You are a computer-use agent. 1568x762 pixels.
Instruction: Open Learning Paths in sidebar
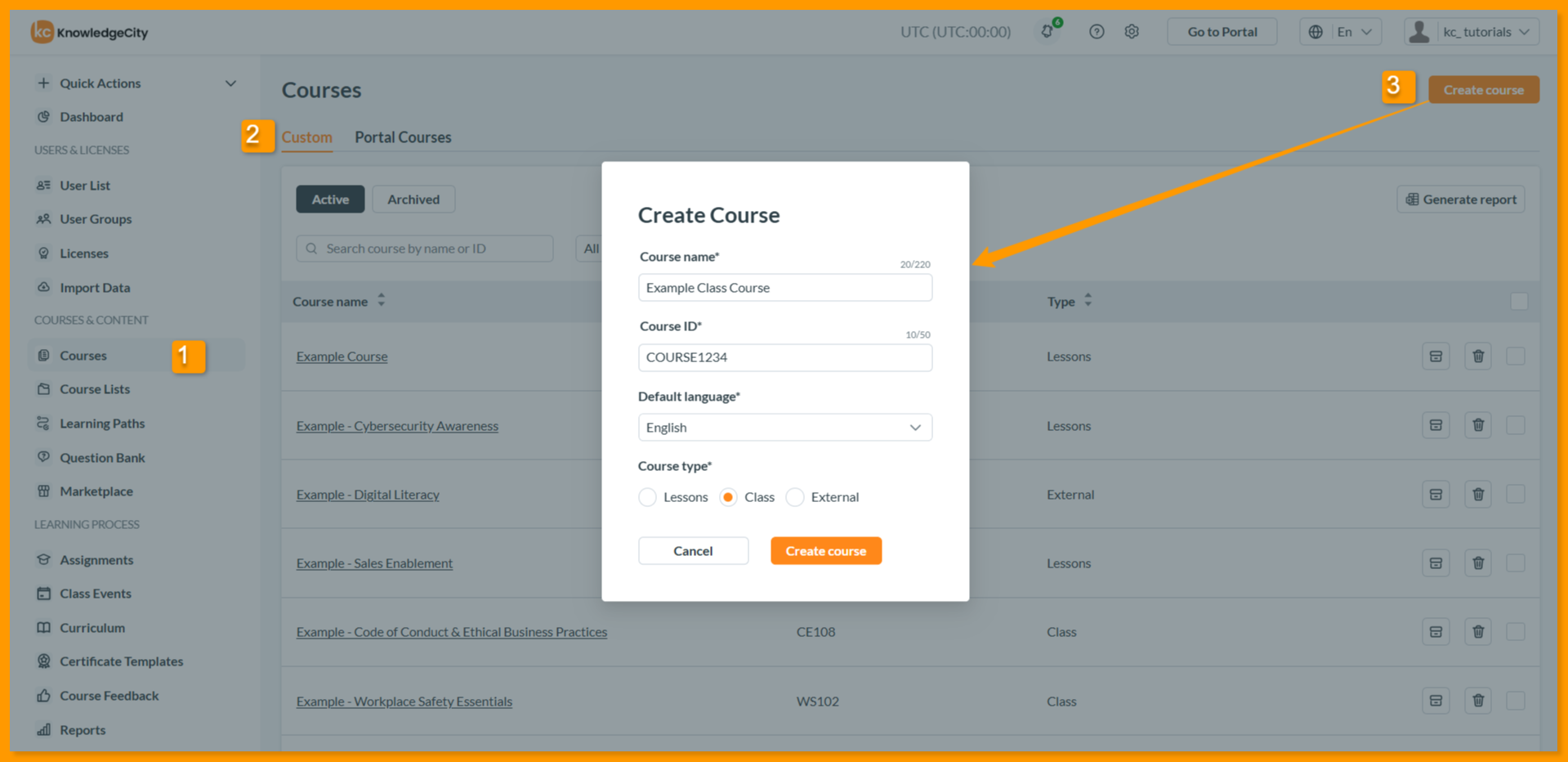[x=101, y=424]
